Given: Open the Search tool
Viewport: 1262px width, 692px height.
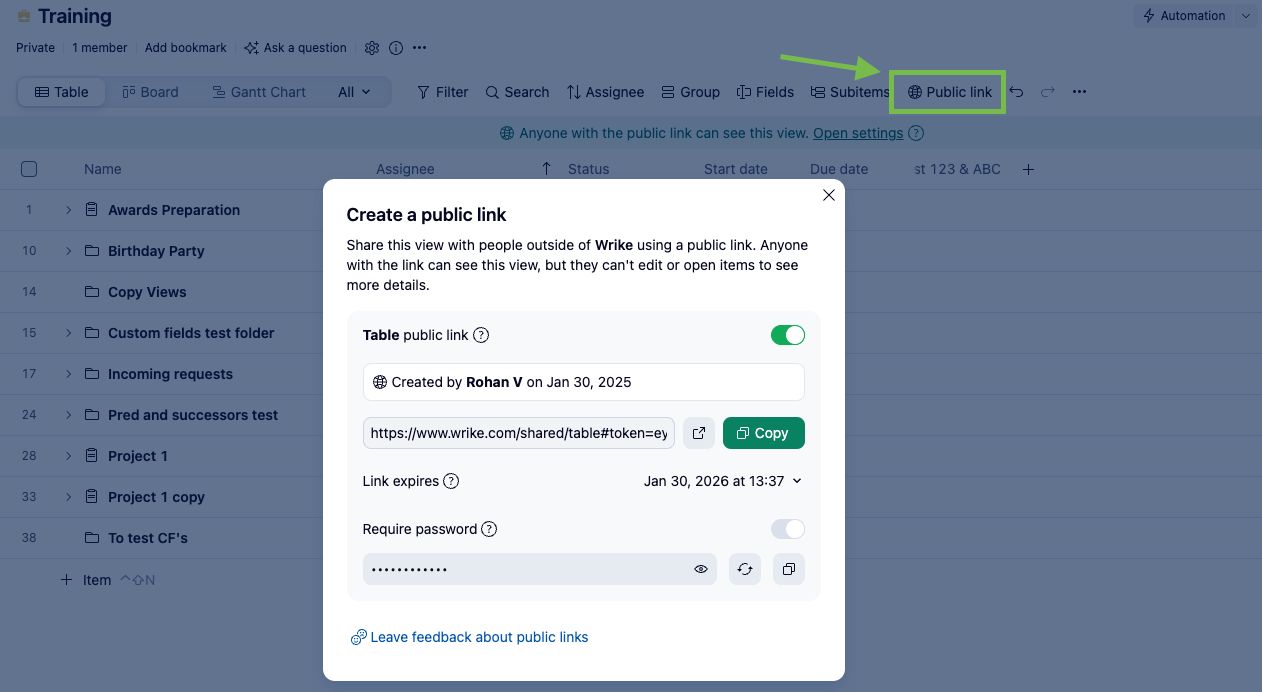Looking at the screenshot, I should tap(517, 92).
